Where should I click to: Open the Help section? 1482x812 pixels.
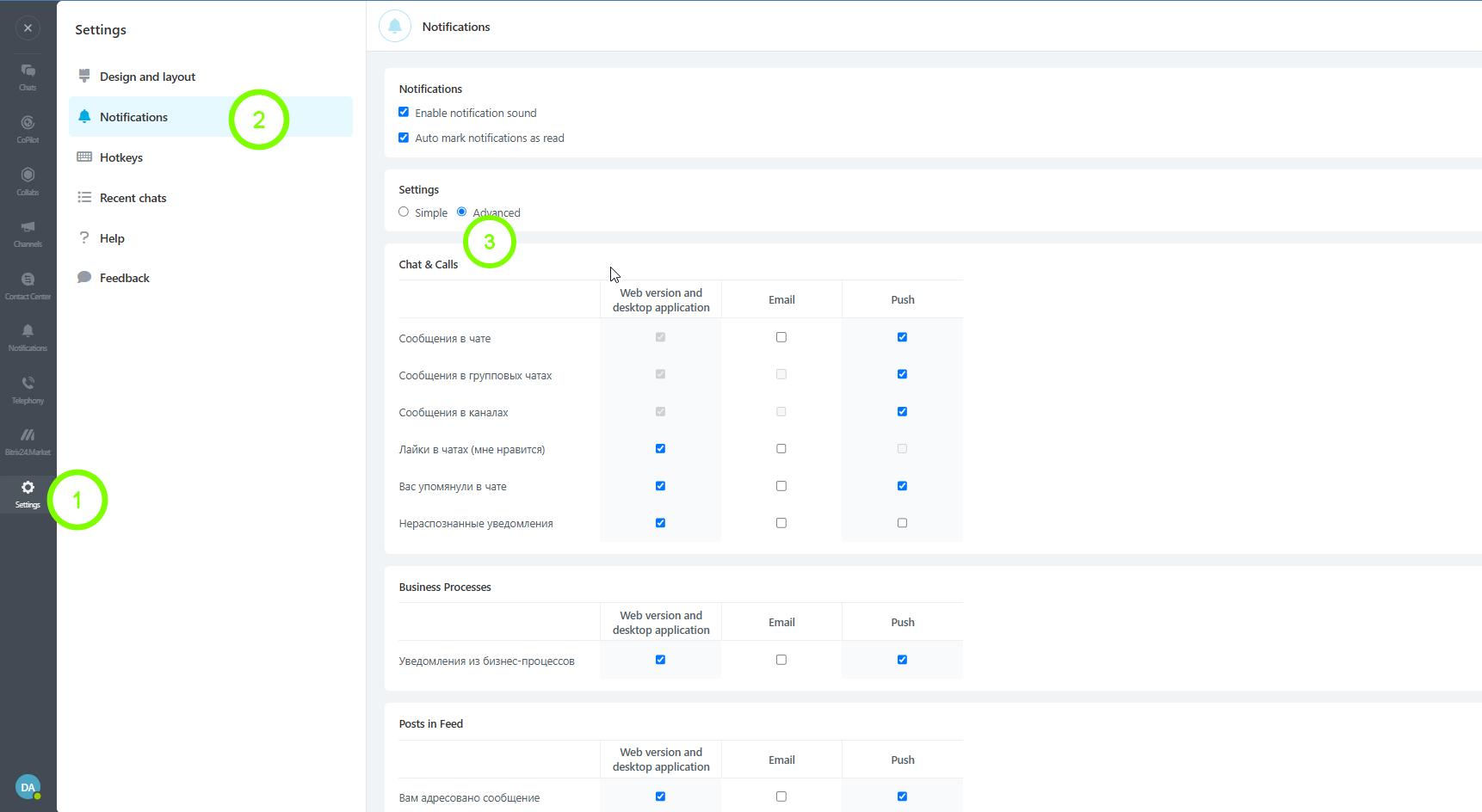point(211,238)
